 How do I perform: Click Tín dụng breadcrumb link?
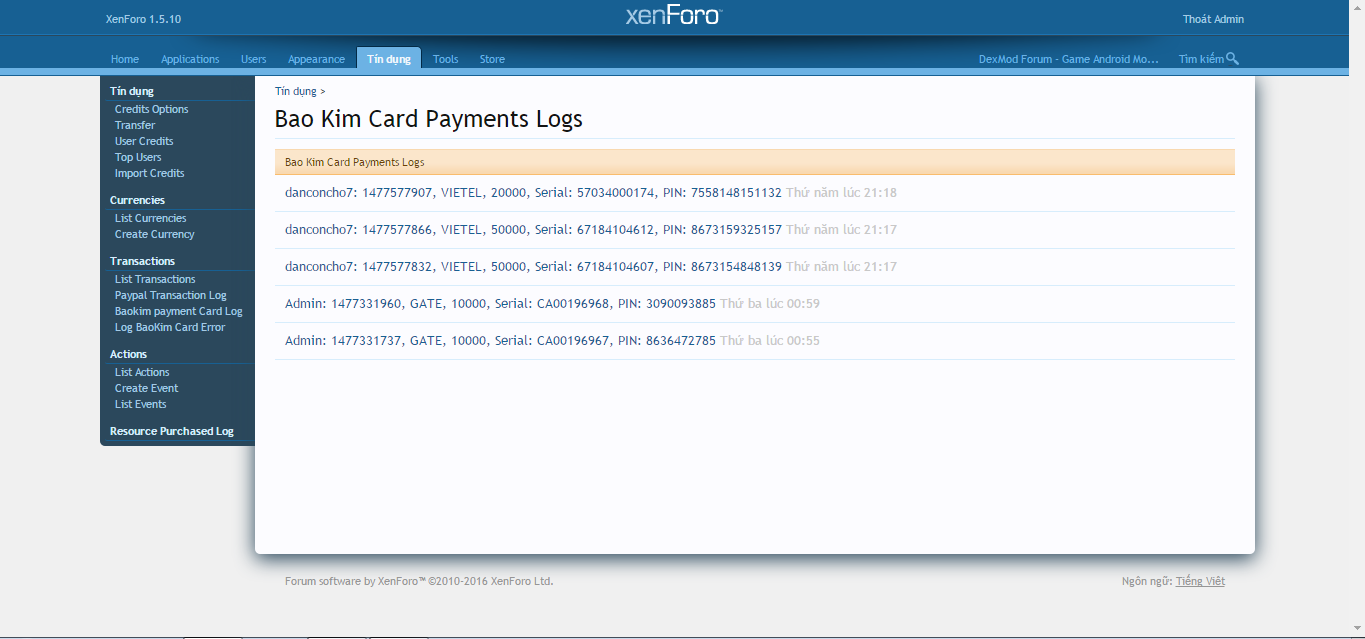click(295, 91)
